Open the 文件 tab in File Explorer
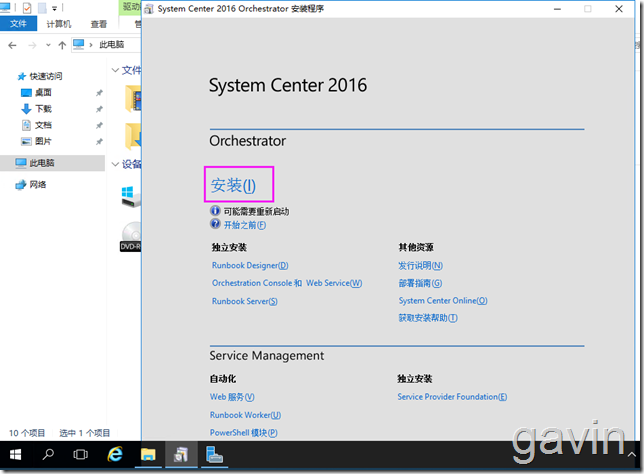This screenshot has height=474, width=644. pyautogui.click(x=18, y=24)
